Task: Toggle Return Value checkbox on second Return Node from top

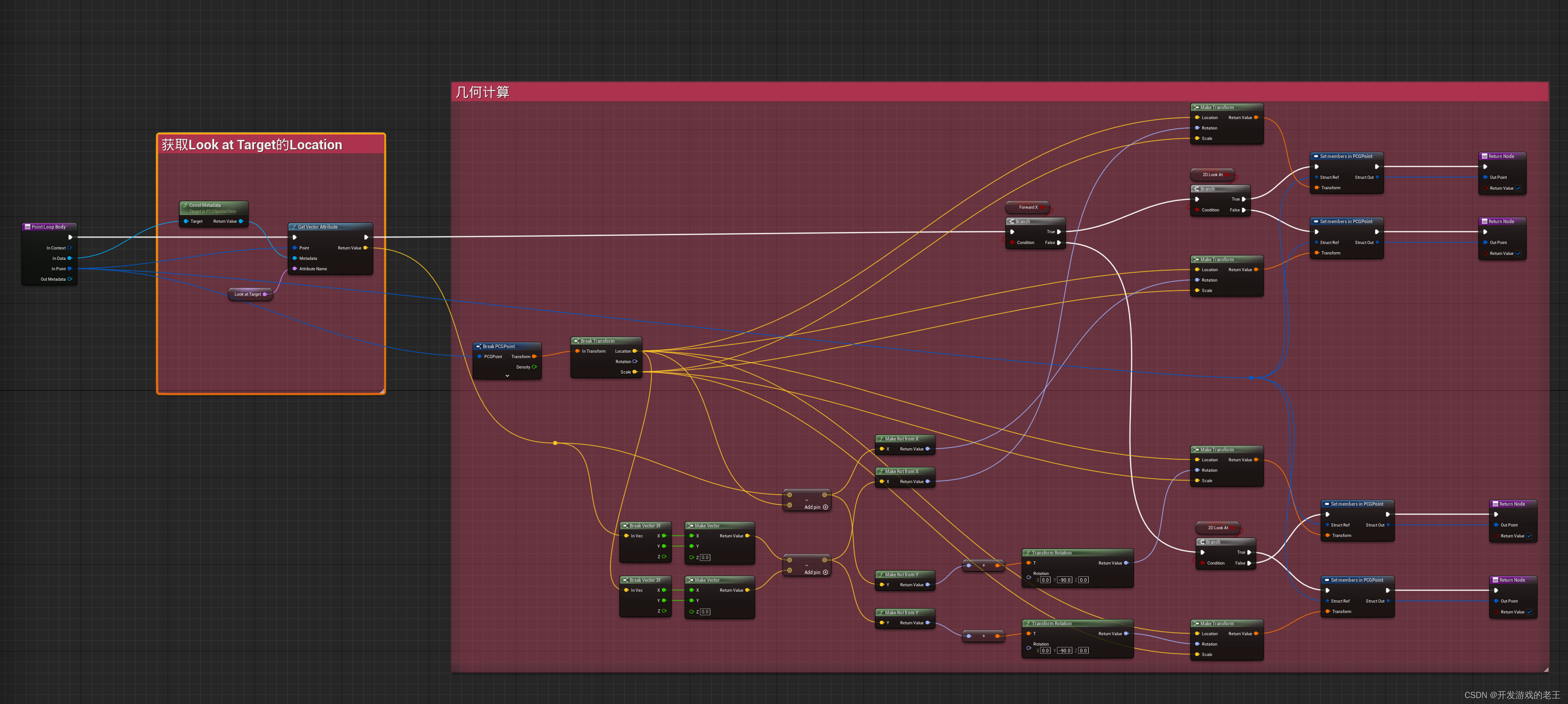Action: (1518, 253)
